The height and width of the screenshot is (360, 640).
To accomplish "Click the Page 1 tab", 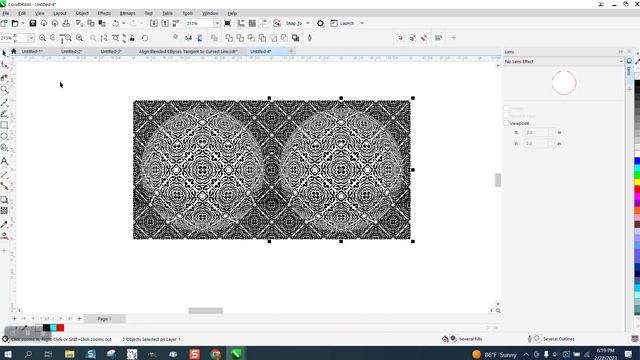I will click(x=104, y=319).
